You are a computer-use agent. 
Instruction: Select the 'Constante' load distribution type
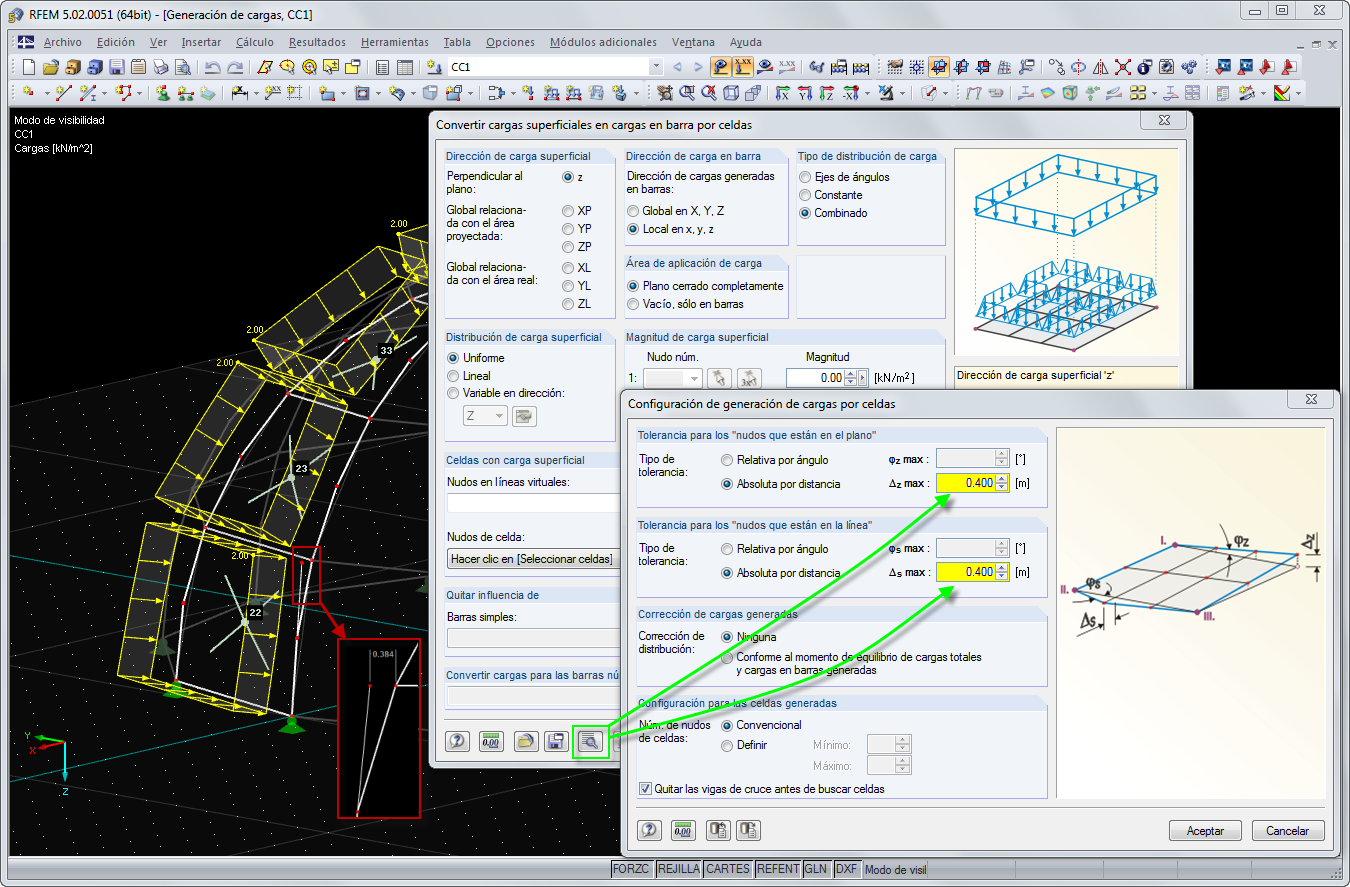tap(805, 195)
